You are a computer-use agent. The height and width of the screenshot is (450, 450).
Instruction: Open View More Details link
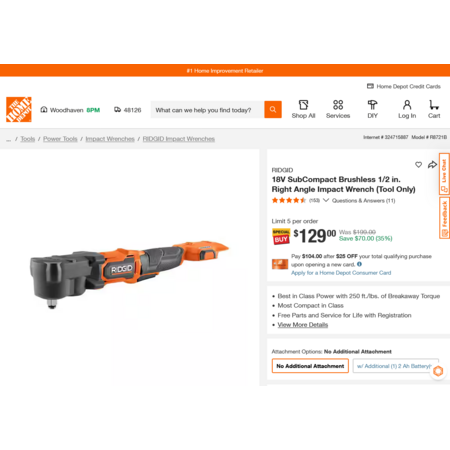303,325
